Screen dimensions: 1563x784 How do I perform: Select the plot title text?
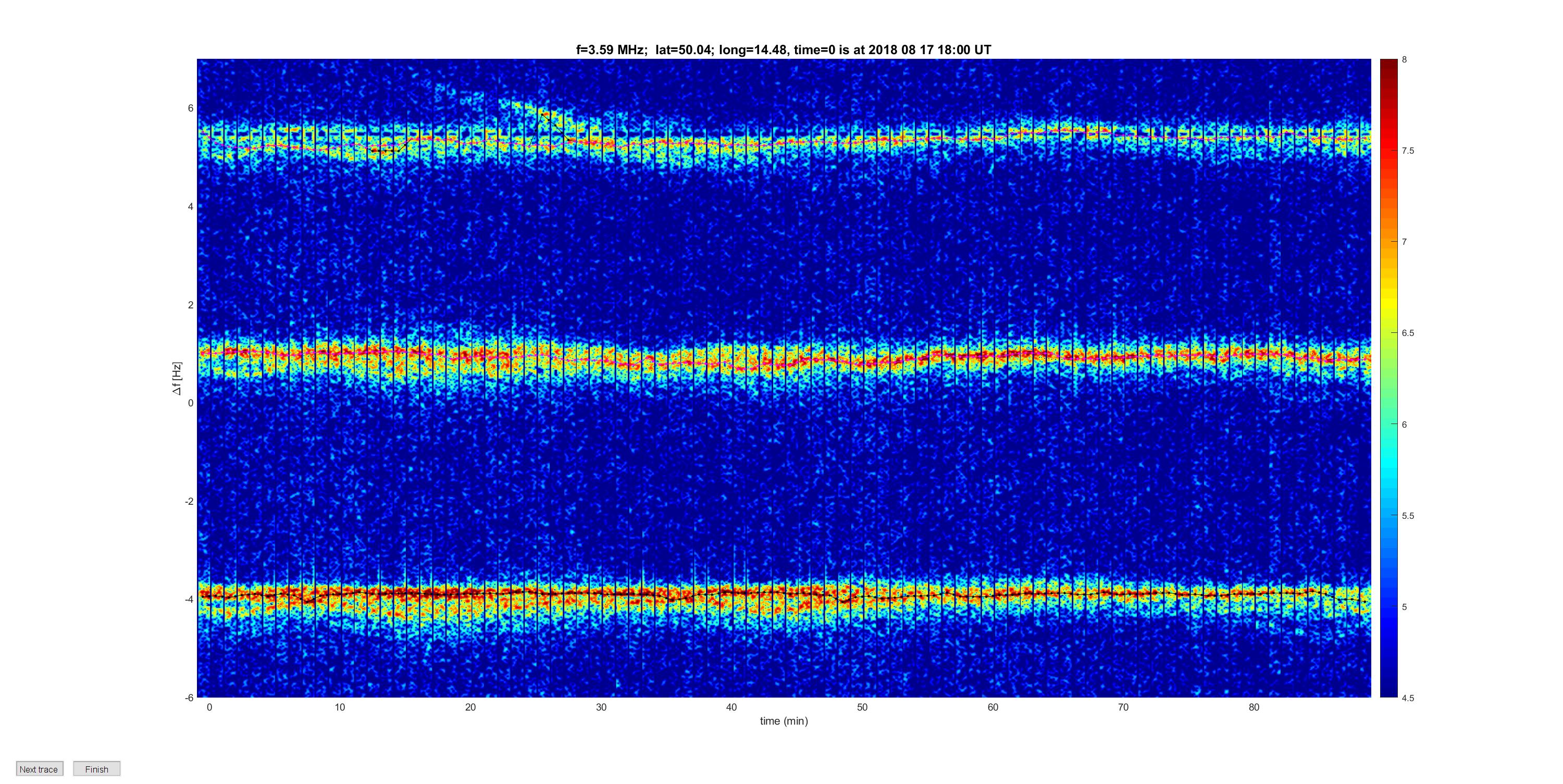pos(783,50)
